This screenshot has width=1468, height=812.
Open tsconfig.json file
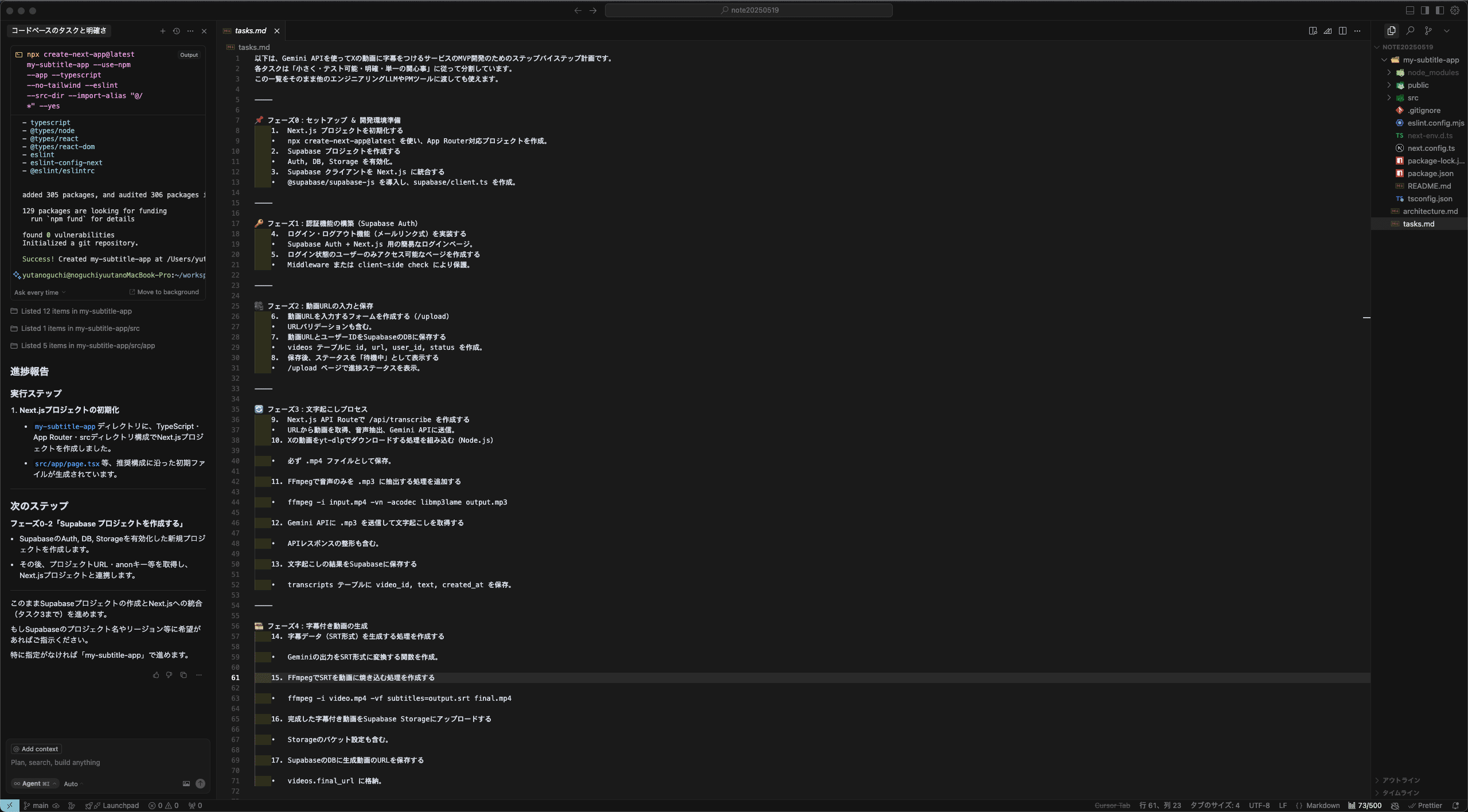pos(1419,198)
